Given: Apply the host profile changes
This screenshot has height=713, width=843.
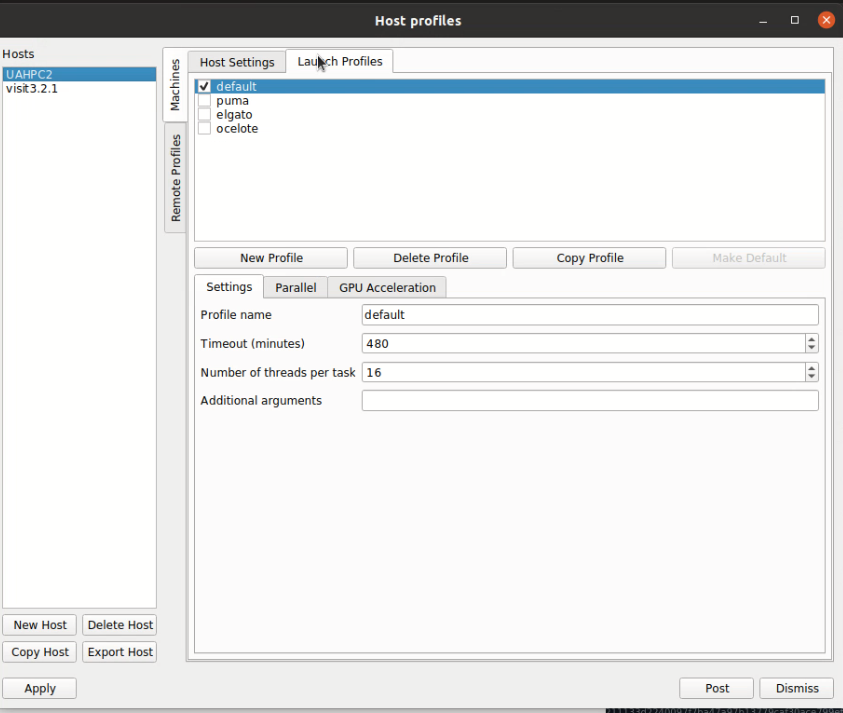Looking at the screenshot, I should pos(40,688).
